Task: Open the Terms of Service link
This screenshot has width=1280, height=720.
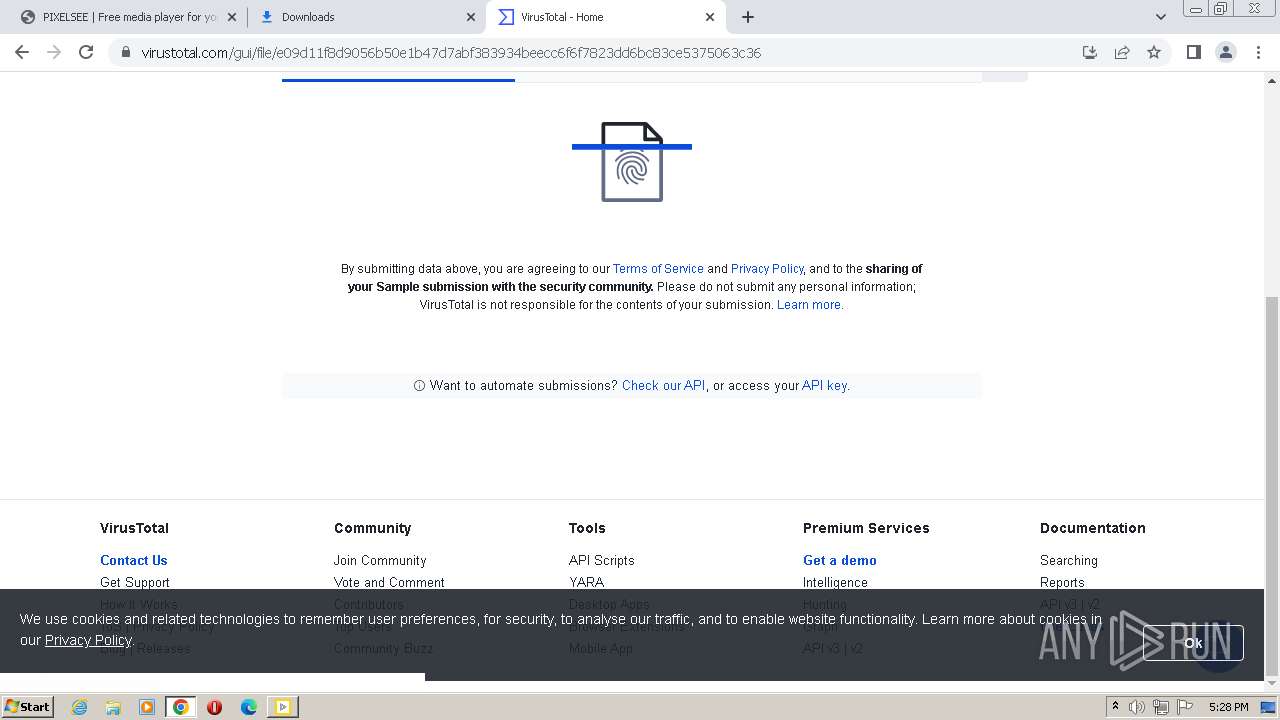Action: (x=658, y=269)
